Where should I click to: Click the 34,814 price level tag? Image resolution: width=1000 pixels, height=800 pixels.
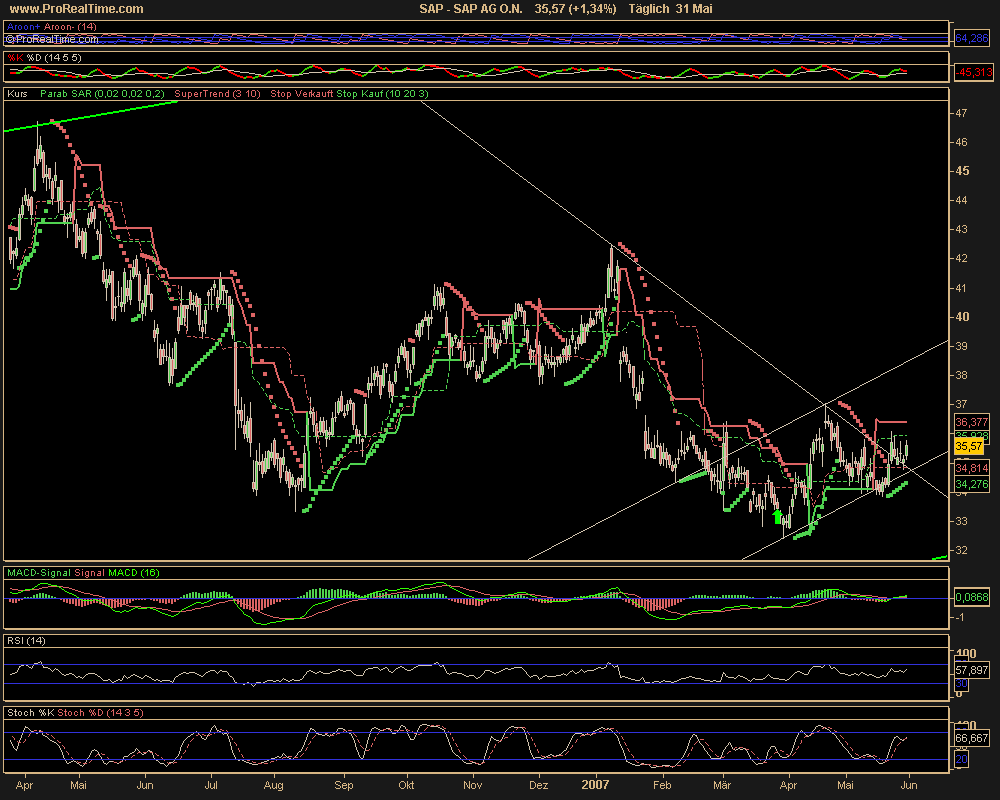pyautogui.click(x=972, y=468)
